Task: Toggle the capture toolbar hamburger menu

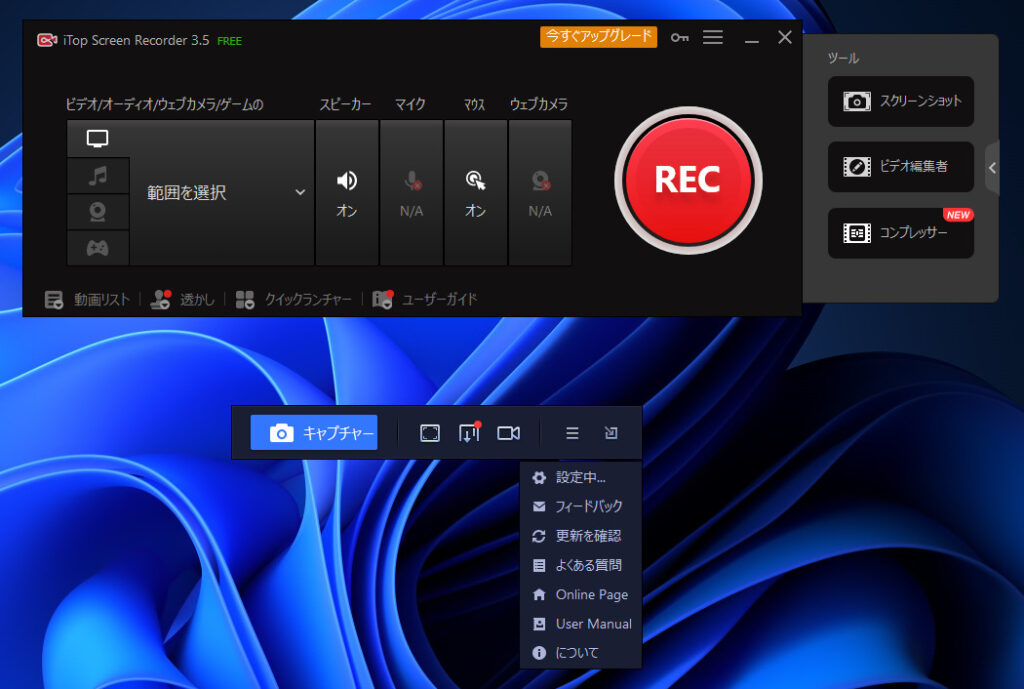Action: (572, 433)
